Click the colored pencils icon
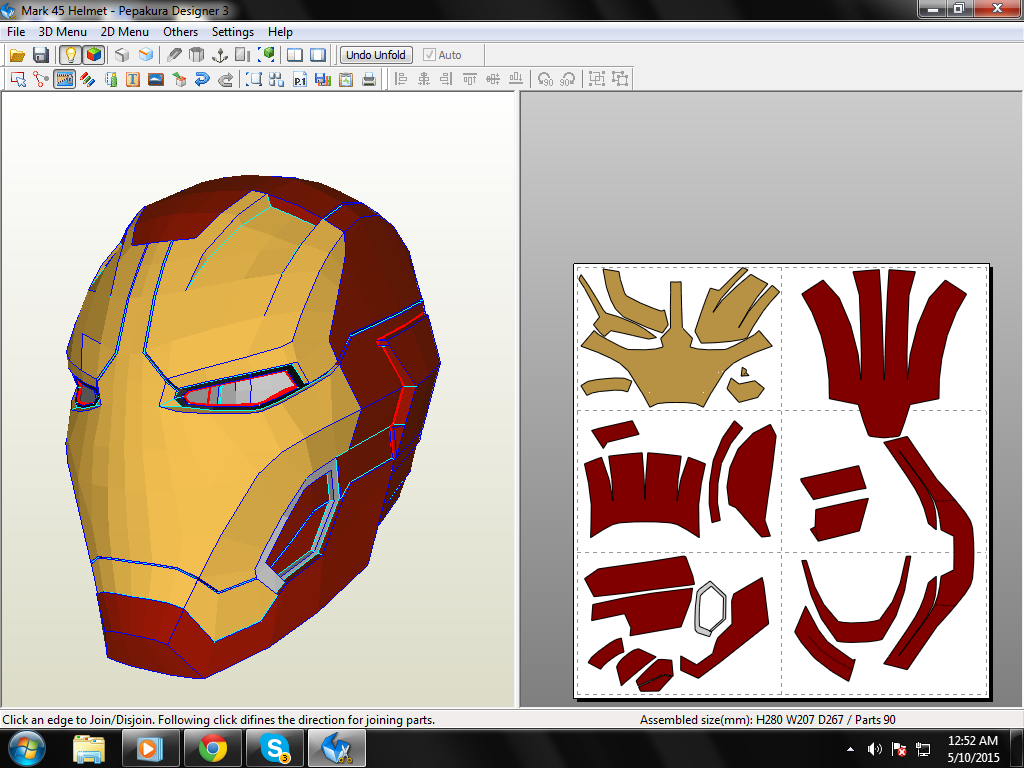The image size is (1024, 768). coord(88,79)
